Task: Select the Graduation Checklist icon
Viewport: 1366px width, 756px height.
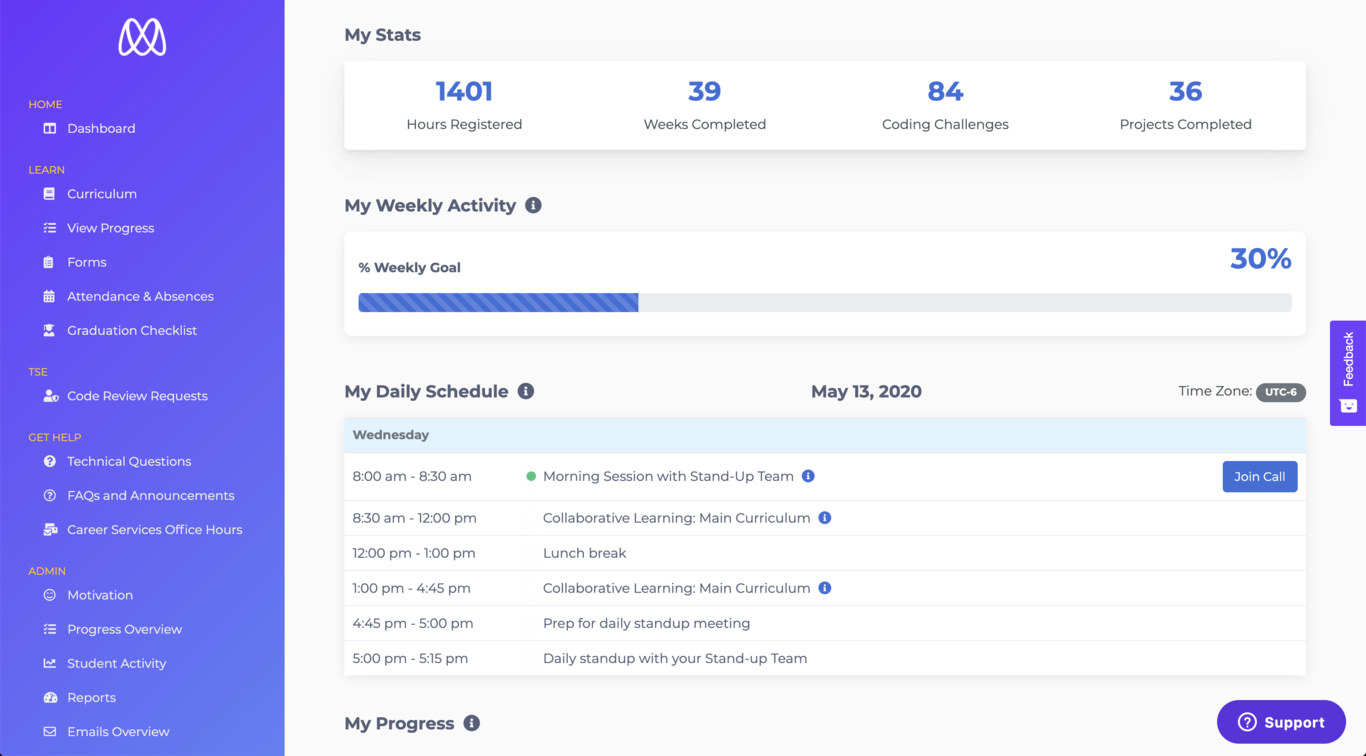Action: (47, 330)
